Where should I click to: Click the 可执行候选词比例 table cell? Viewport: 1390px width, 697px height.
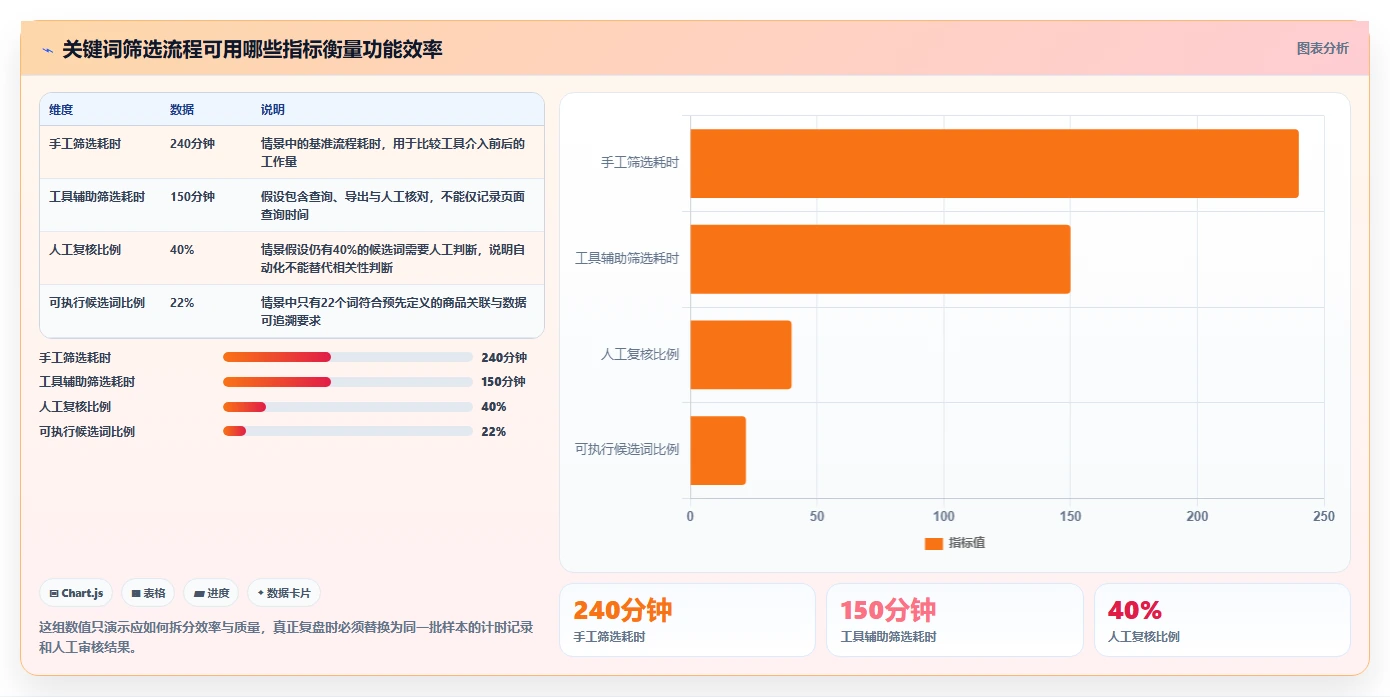coord(97,303)
